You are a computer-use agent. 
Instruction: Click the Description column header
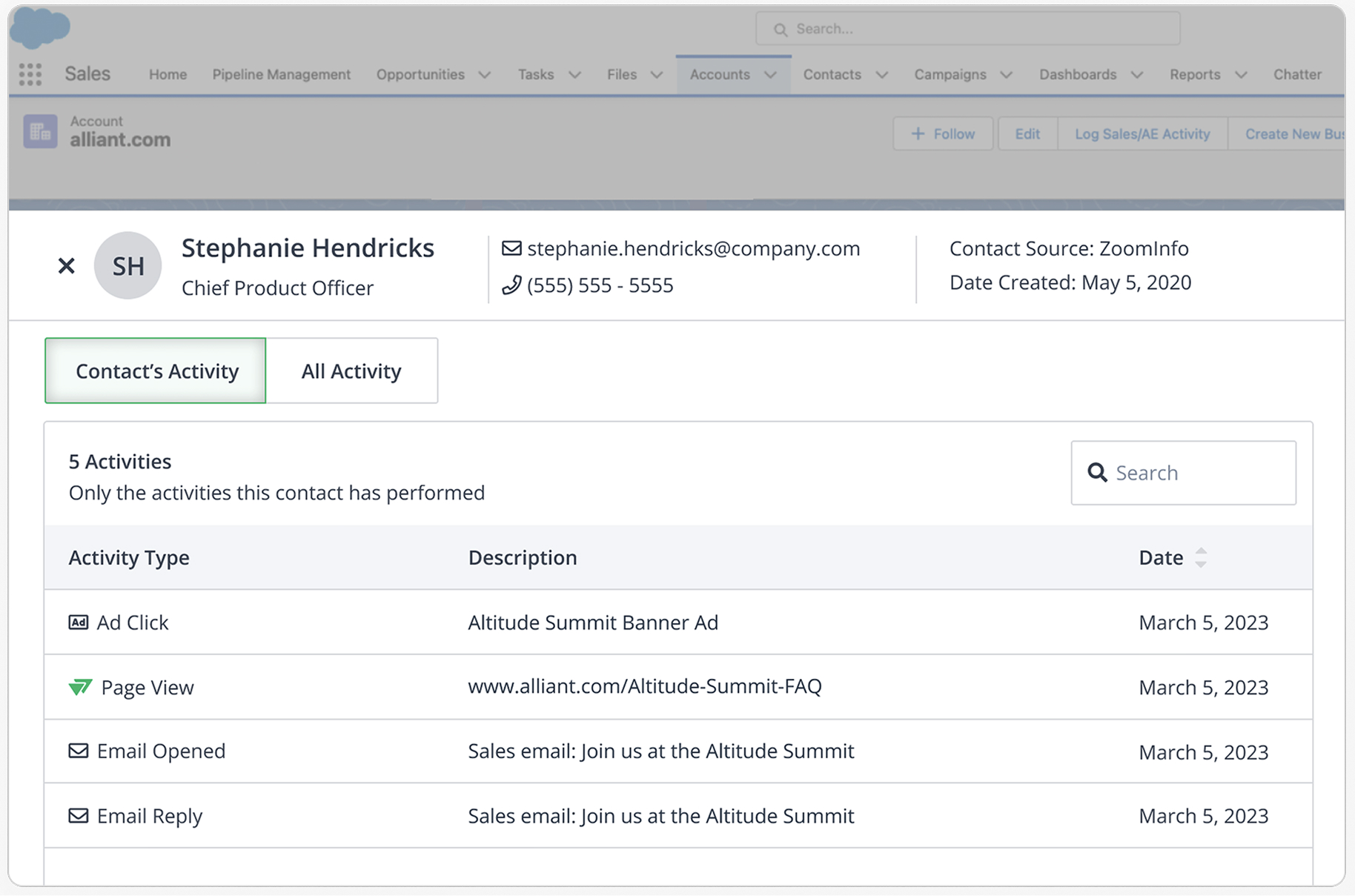point(523,557)
